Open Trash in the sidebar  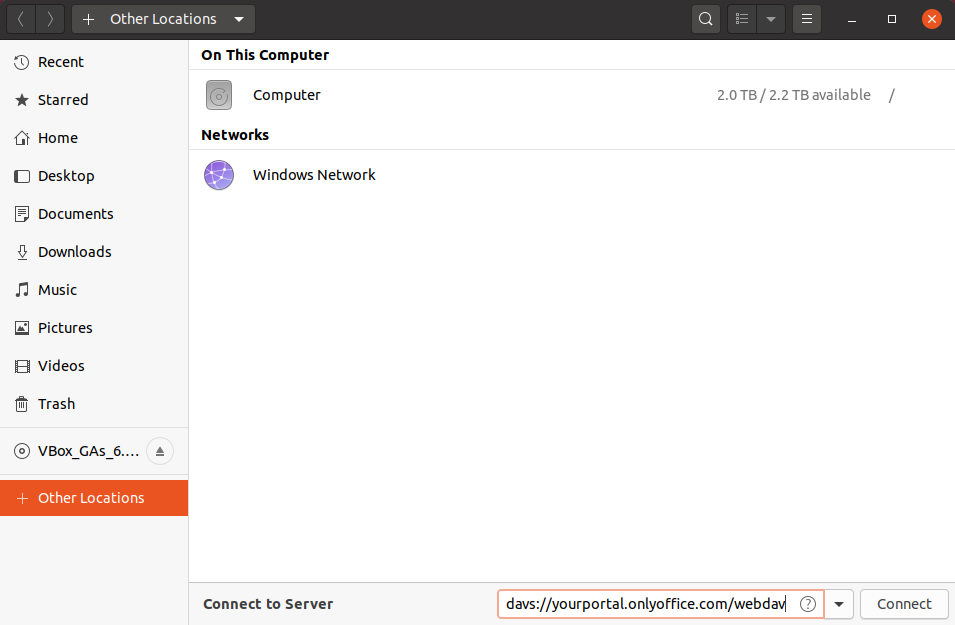(94, 404)
